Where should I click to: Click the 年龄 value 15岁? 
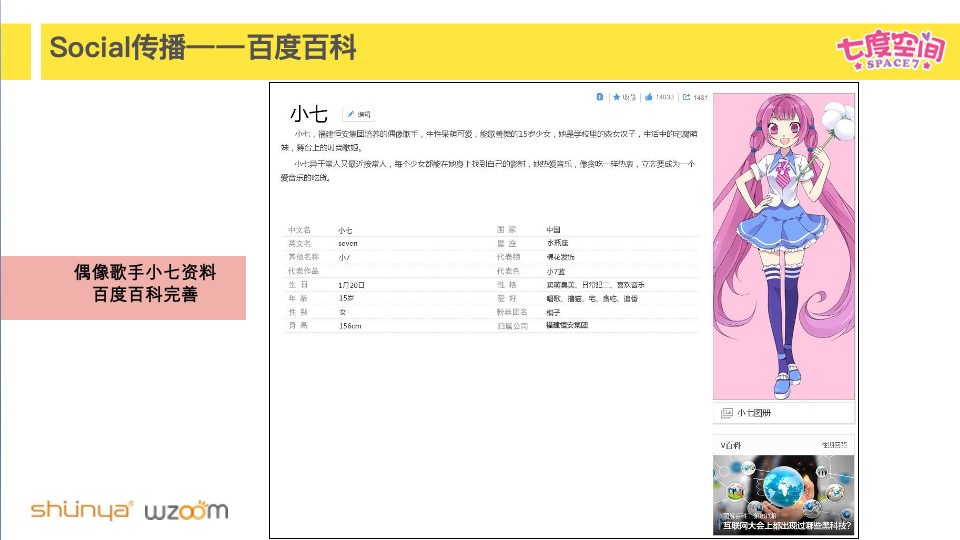click(x=347, y=298)
